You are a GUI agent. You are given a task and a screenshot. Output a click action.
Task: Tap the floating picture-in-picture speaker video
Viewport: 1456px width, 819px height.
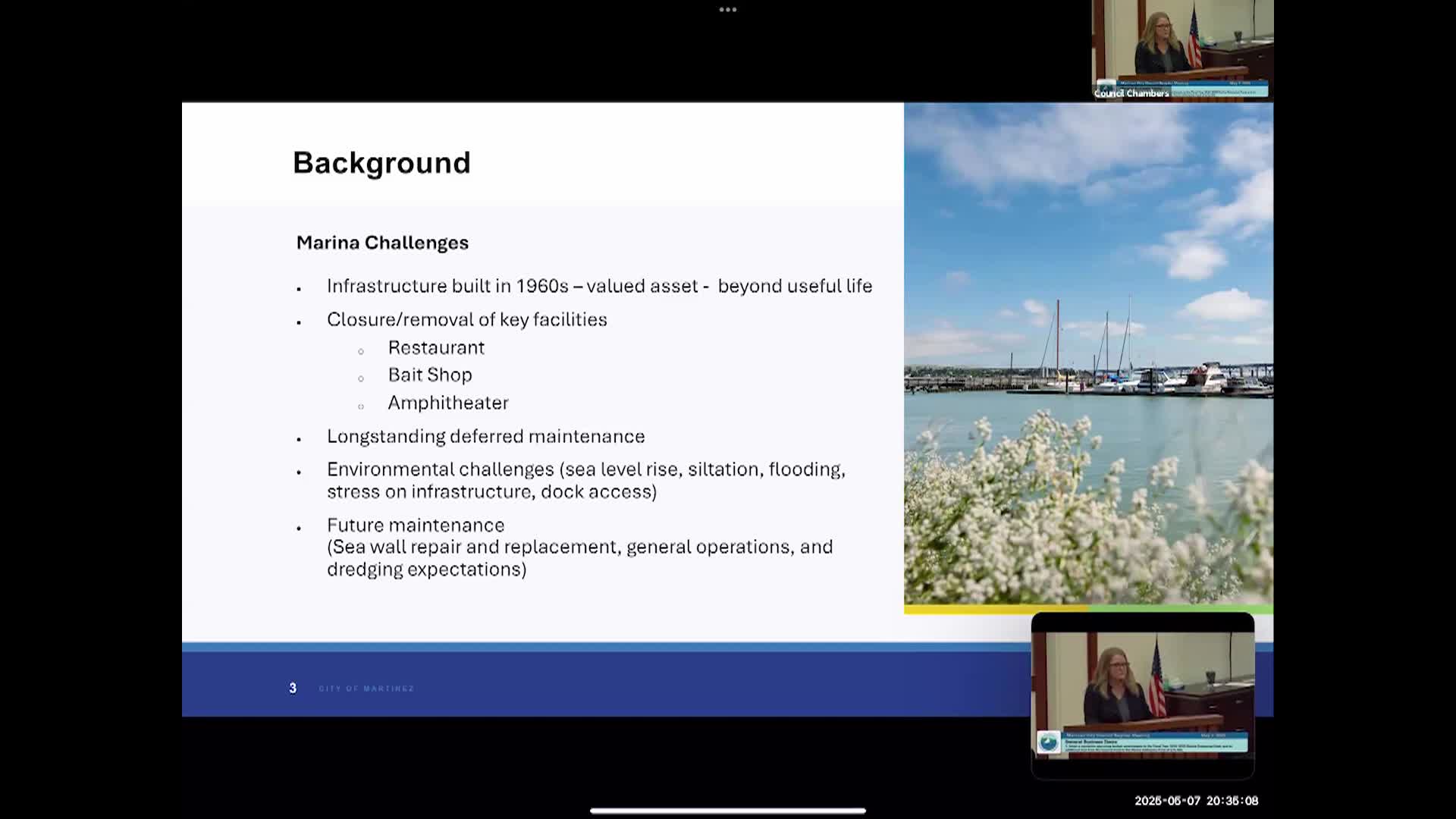tap(1142, 686)
